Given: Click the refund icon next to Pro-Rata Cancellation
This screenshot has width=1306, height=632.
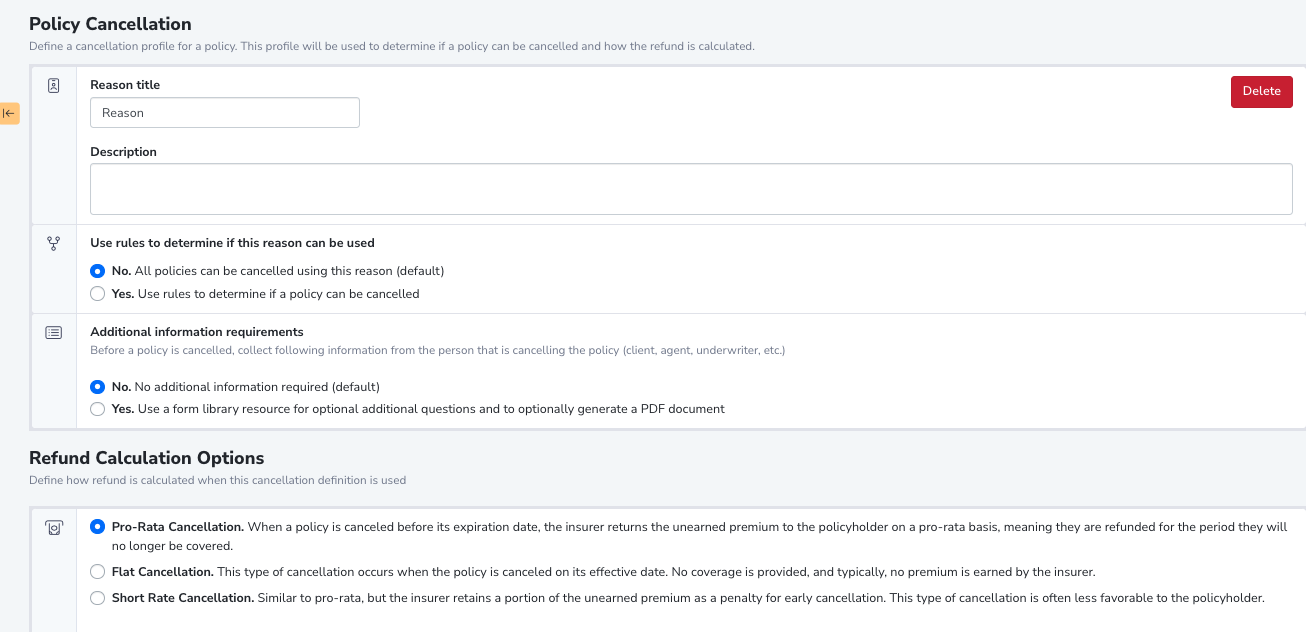Looking at the screenshot, I should (54, 528).
